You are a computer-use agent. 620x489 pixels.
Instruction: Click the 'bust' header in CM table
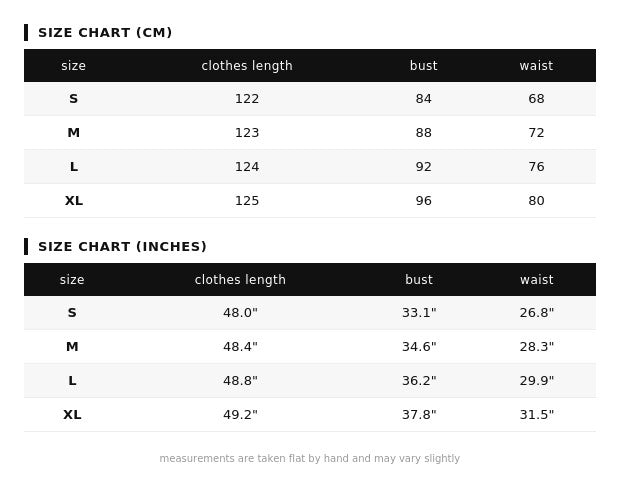pyautogui.click(x=423, y=66)
